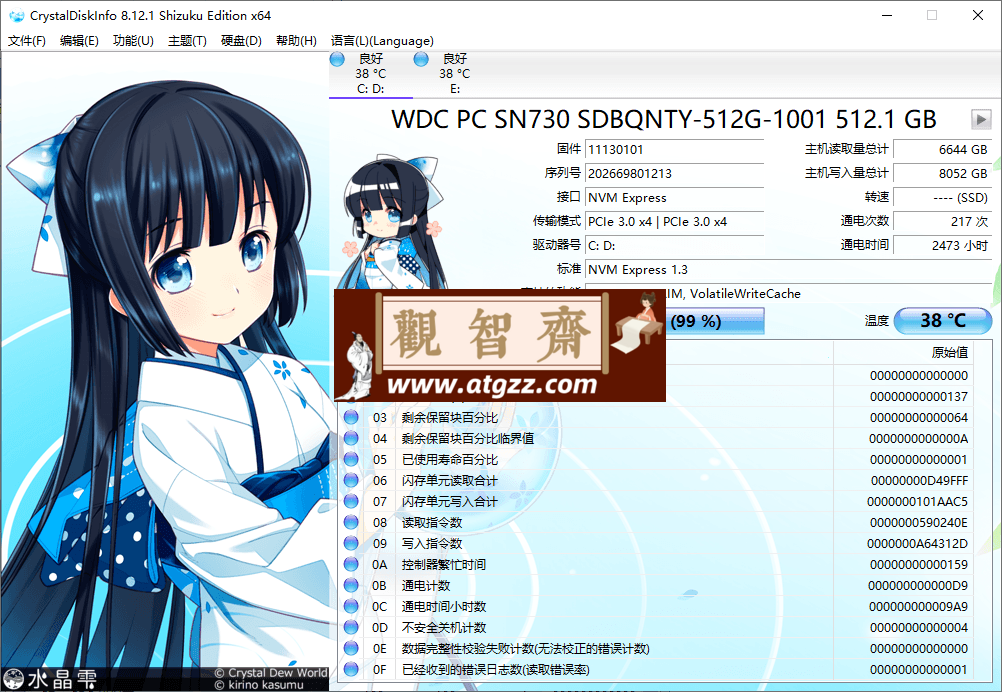The height and width of the screenshot is (692, 1002).
Task: Click the next disk arrow button
Action: pos(980,119)
